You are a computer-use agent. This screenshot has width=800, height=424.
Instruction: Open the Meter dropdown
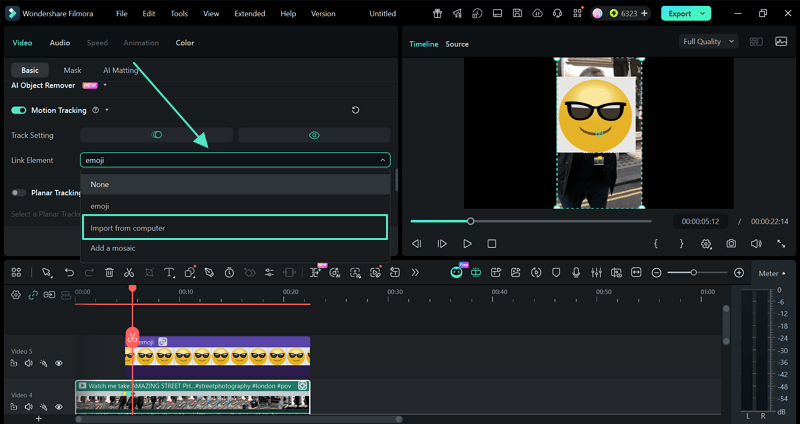pos(771,273)
